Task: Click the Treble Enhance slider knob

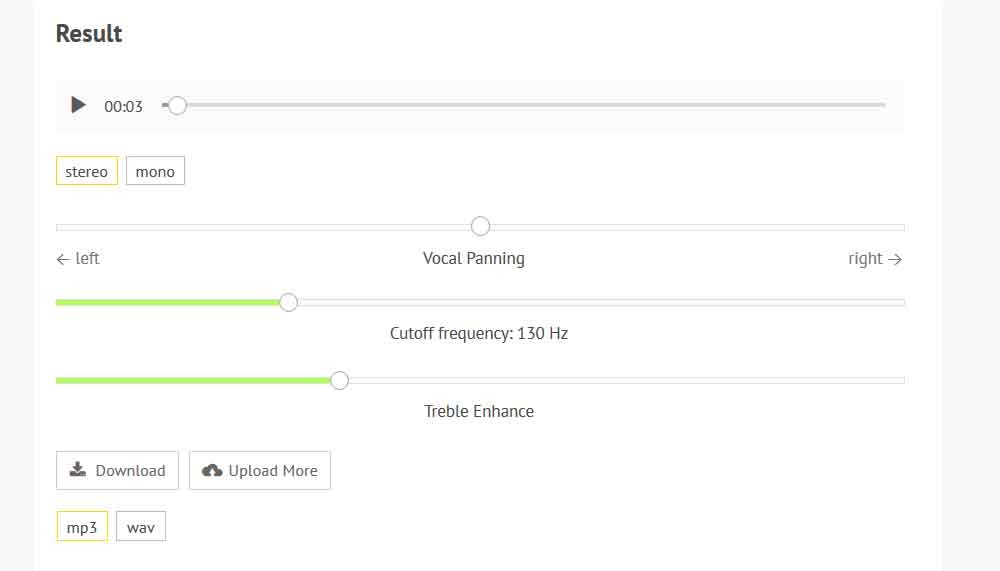Action: pyautogui.click(x=339, y=380)
